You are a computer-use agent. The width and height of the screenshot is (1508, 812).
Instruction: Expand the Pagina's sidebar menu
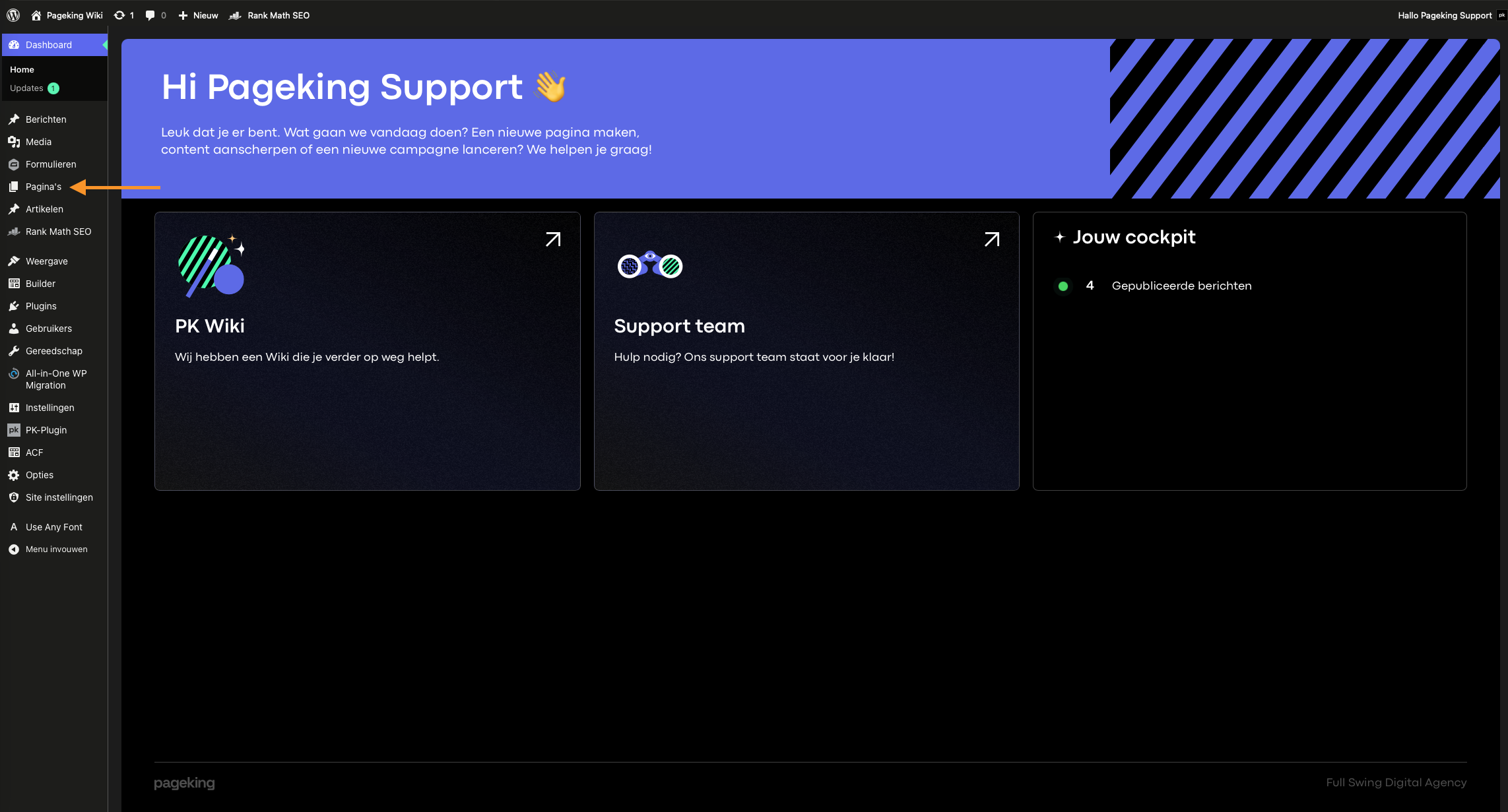(x=43, y=187)
